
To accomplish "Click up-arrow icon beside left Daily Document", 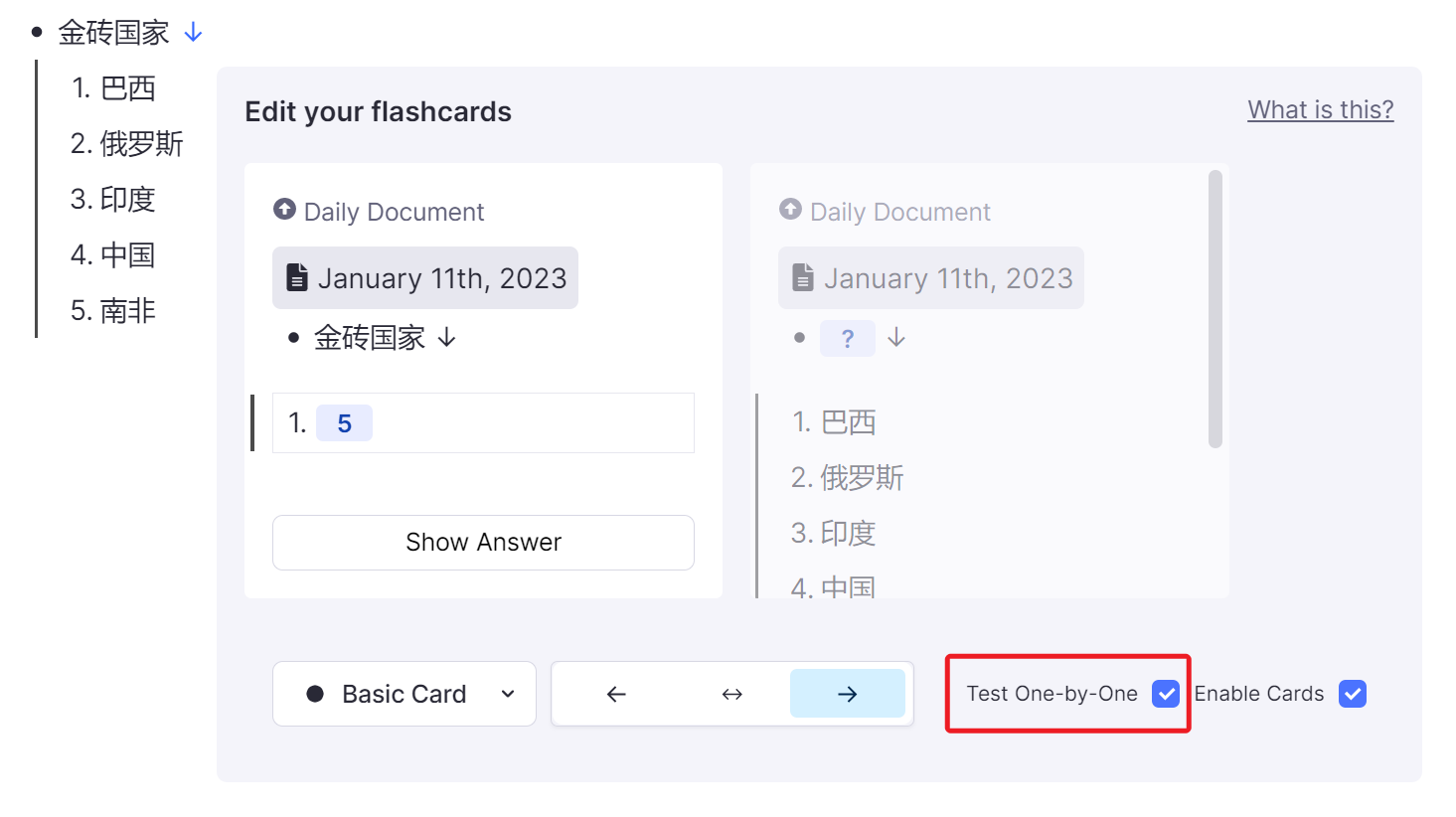I will coord(284,210).
